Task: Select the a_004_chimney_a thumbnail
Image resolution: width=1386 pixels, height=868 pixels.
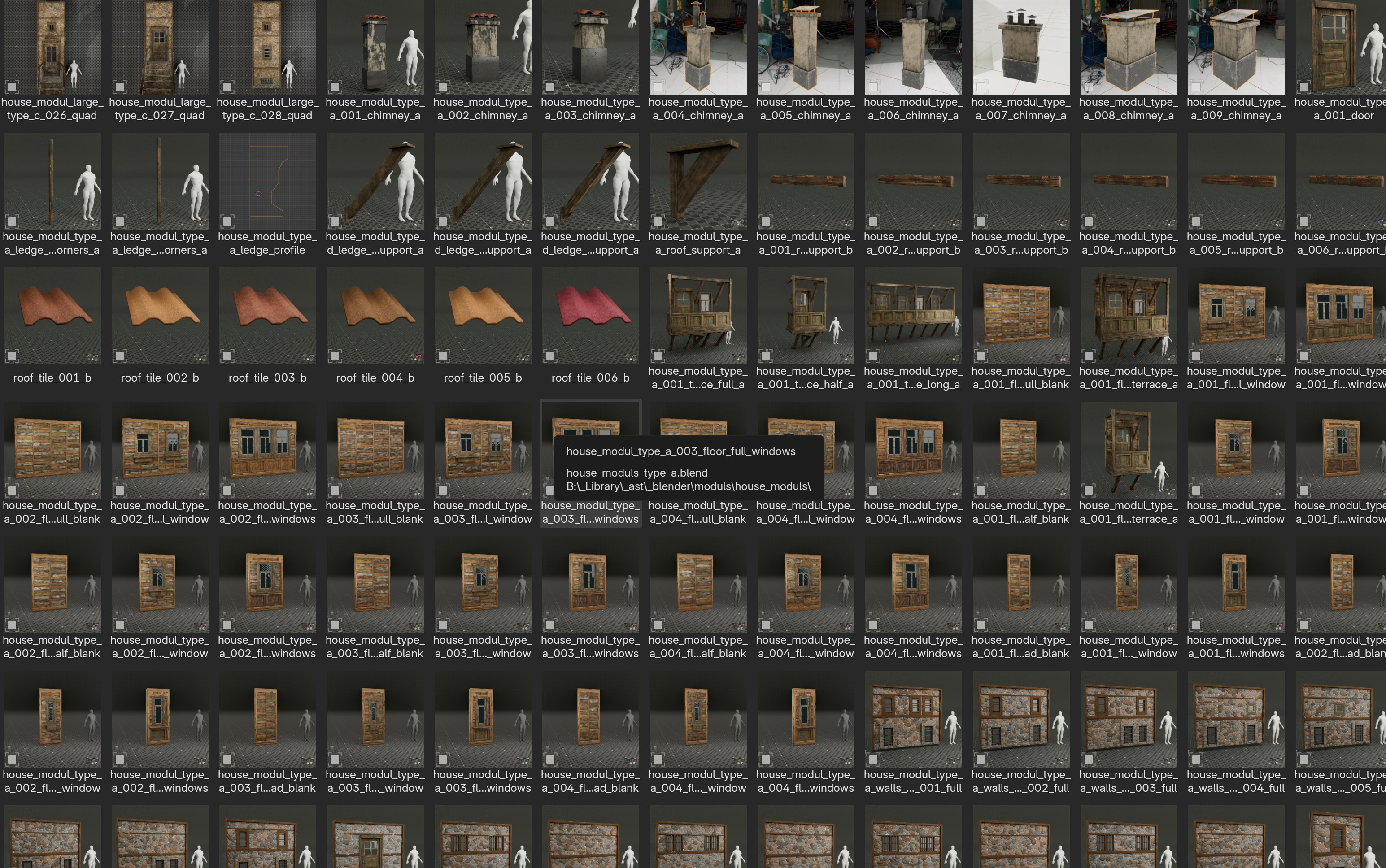Action: point(697,47)
